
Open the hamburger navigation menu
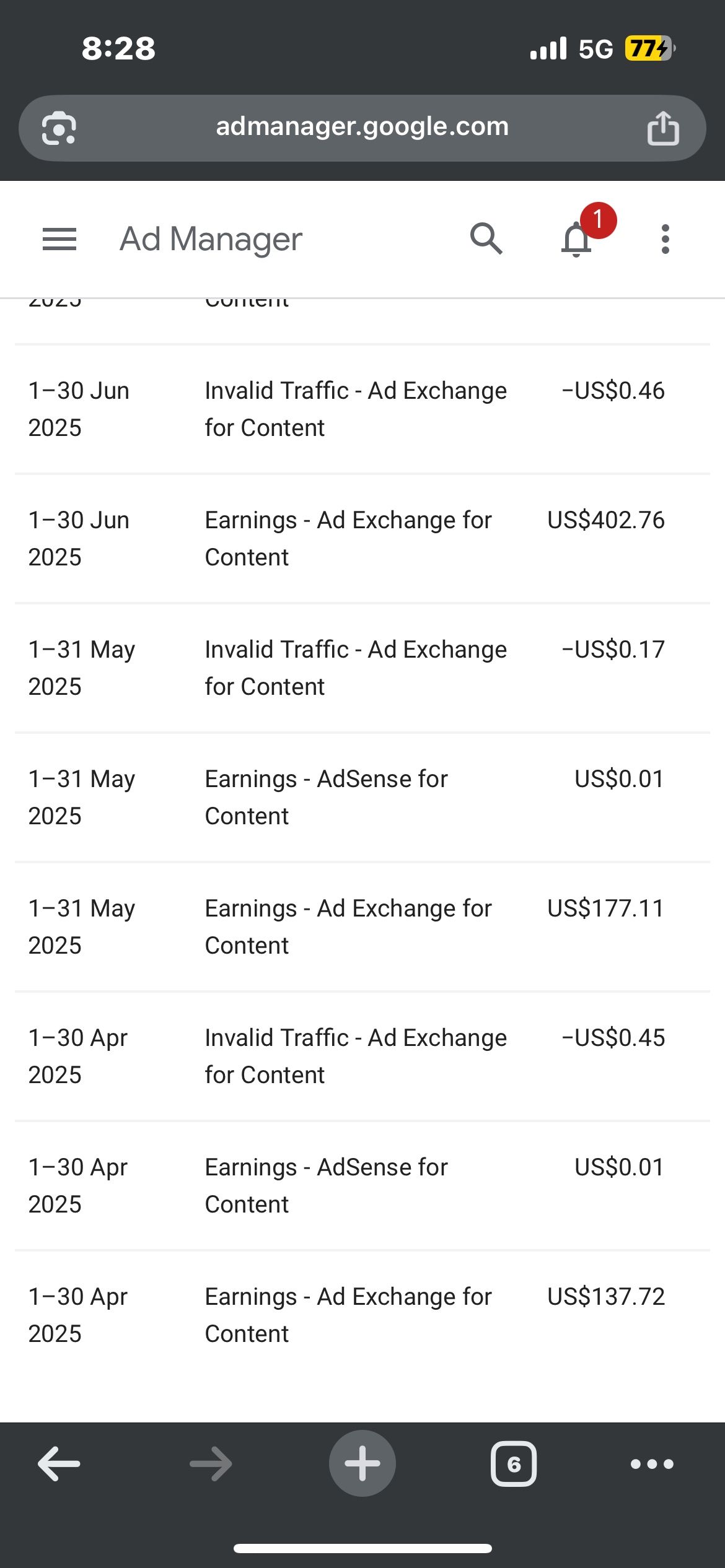pyautogui.click(x=59, y=239)
